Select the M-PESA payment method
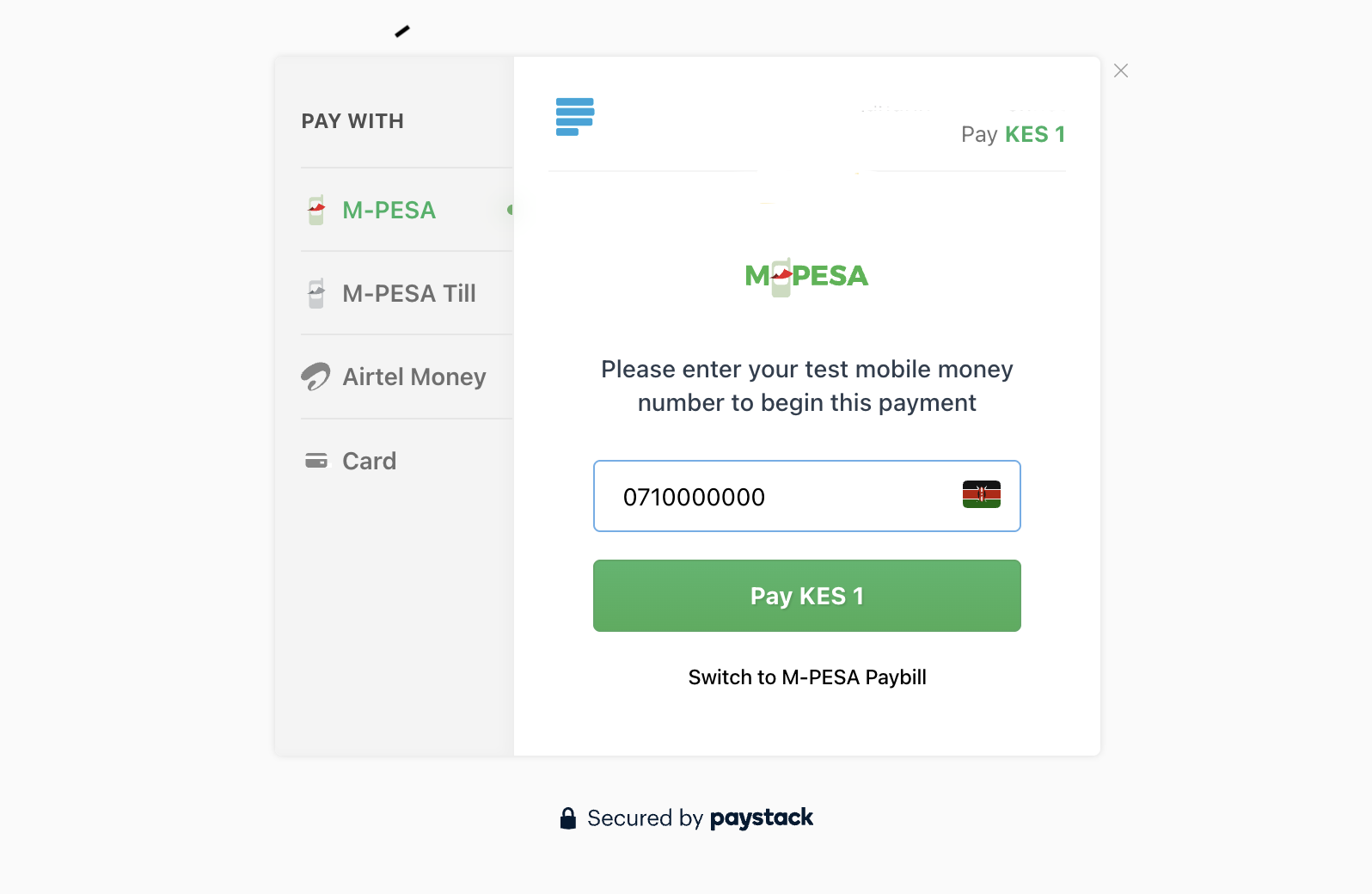Viewport: 1372px width, 894px height. [389, 210]
